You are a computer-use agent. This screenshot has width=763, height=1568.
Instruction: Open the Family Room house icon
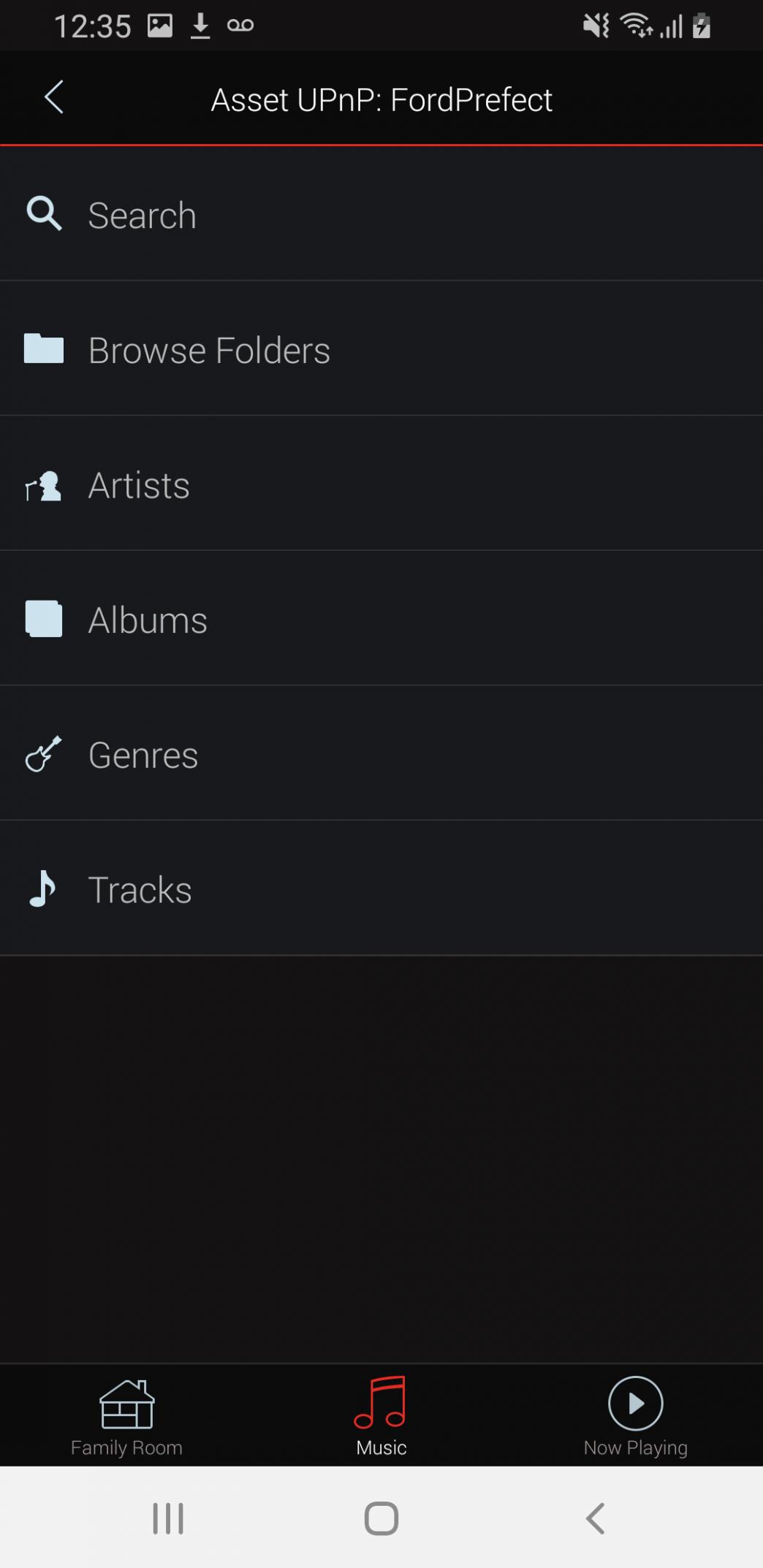(126, 1404)
